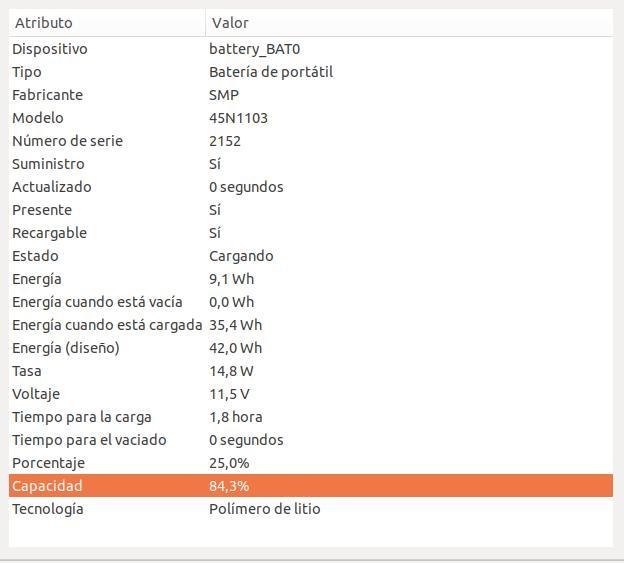Select the Recargable attribute label
Image resolution: width=624 pixels, height=563 pixels.
[49, 233]
